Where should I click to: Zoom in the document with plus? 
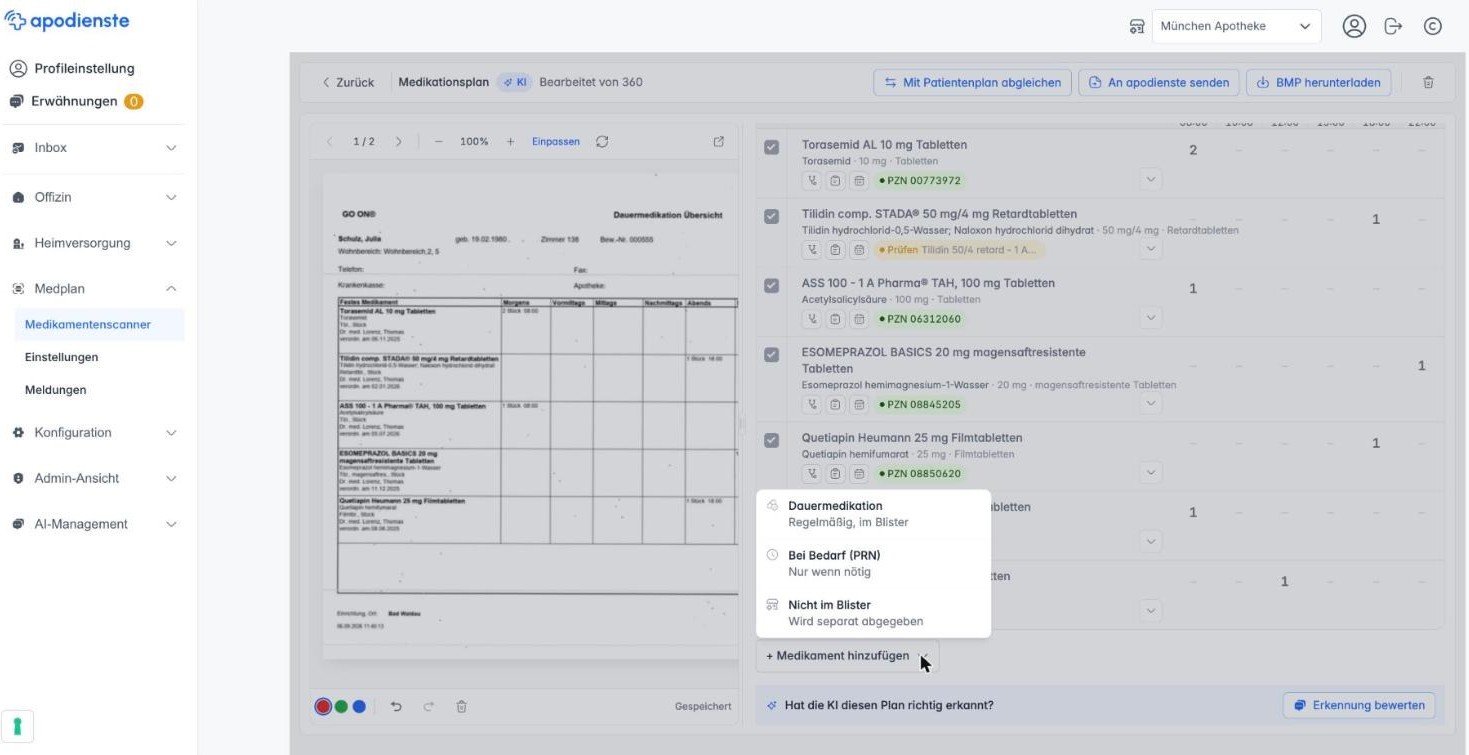(510, 142)
